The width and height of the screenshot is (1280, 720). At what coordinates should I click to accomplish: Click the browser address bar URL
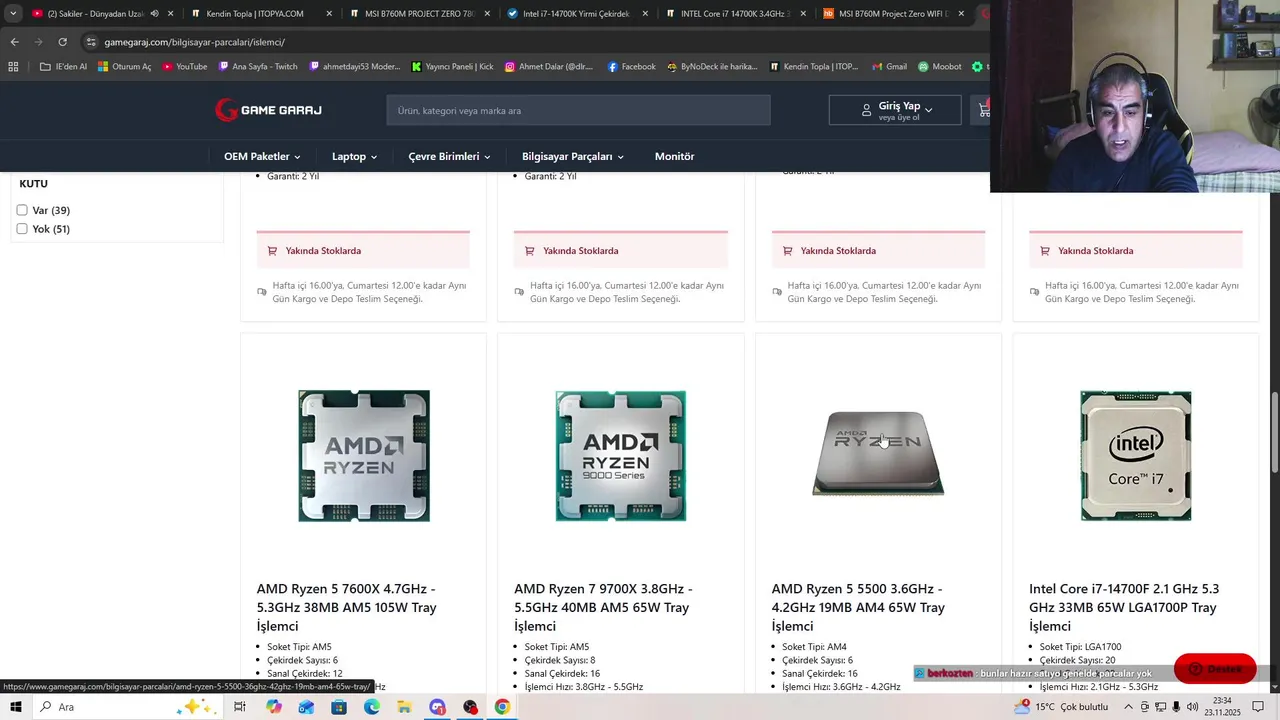tap(195, 42)
